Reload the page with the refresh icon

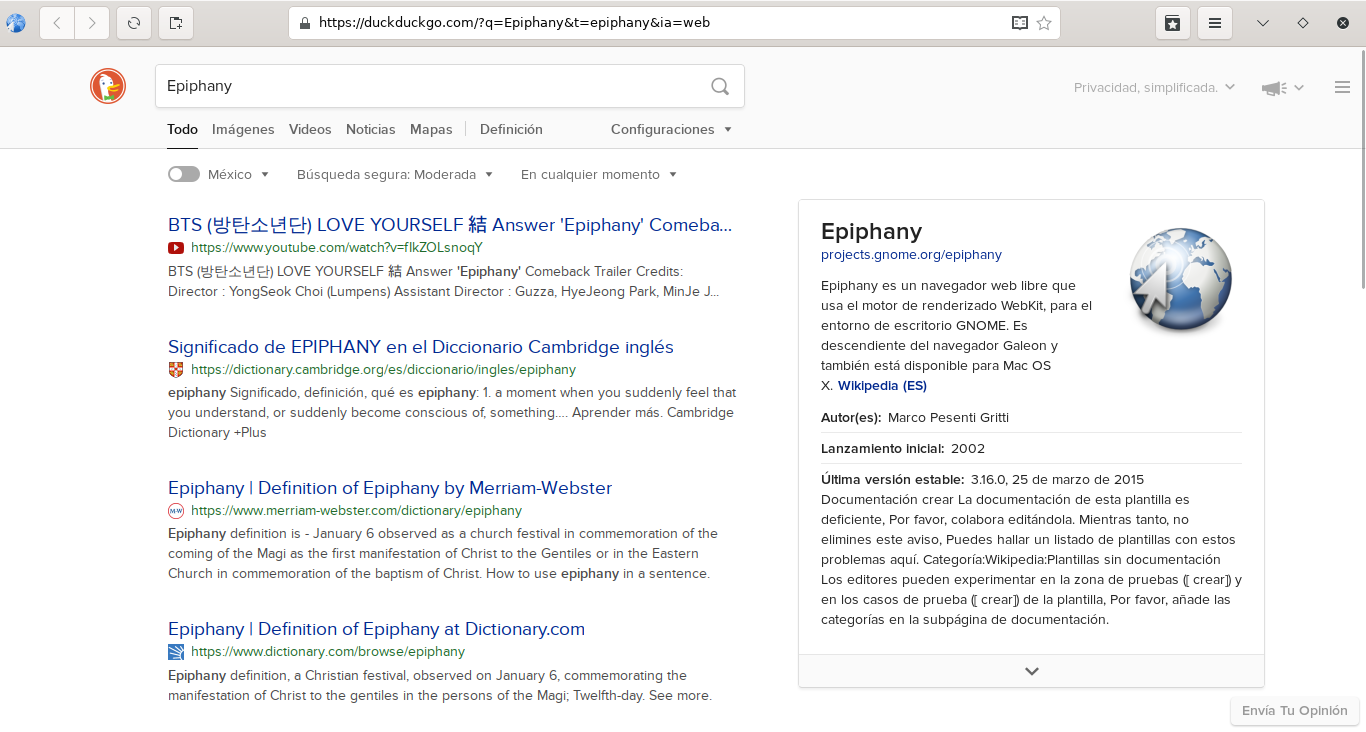[x=134, y=22]
